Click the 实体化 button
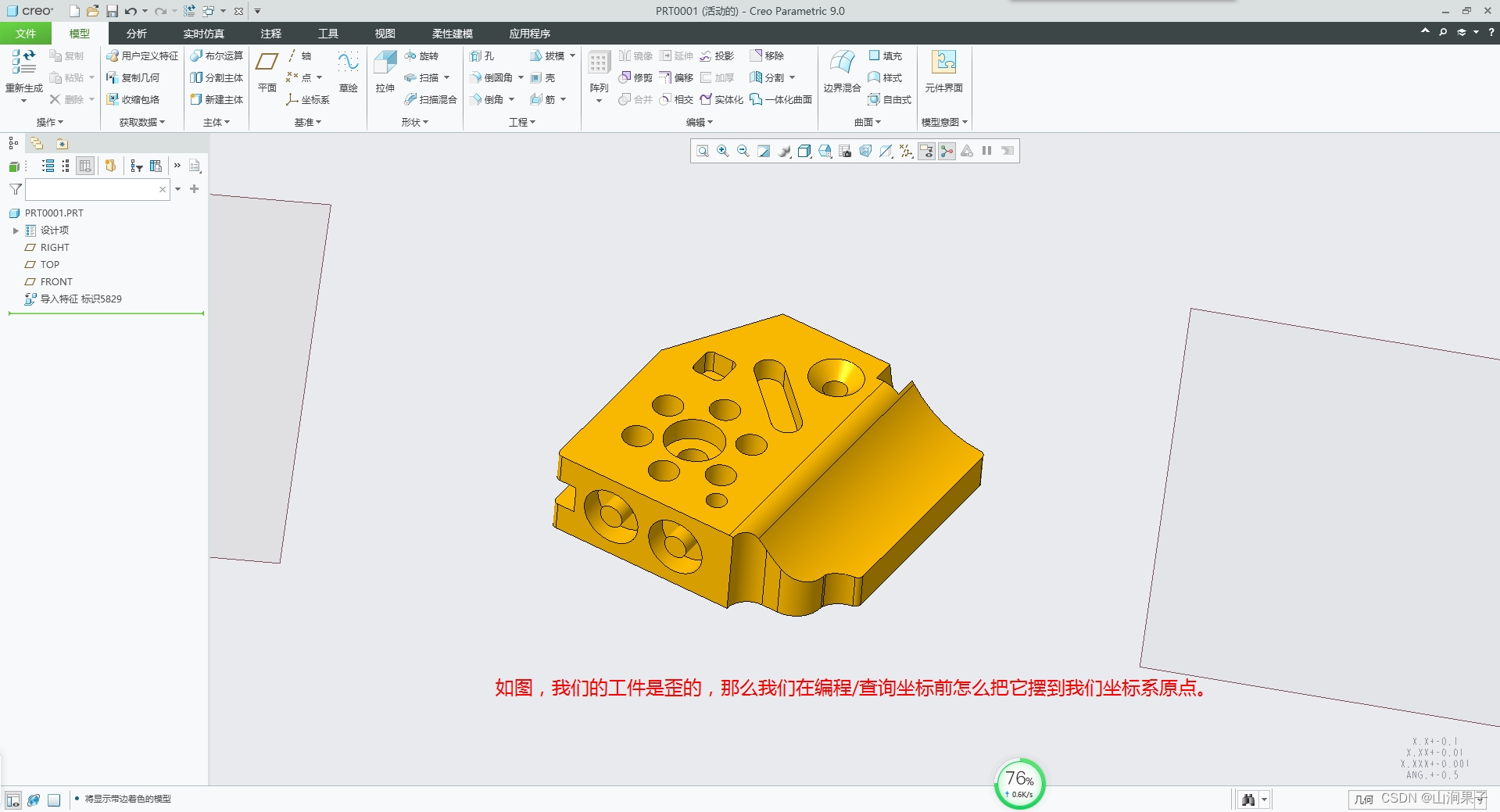The height and width of the screenshot is (812, 1500). [x=721, y=99]
